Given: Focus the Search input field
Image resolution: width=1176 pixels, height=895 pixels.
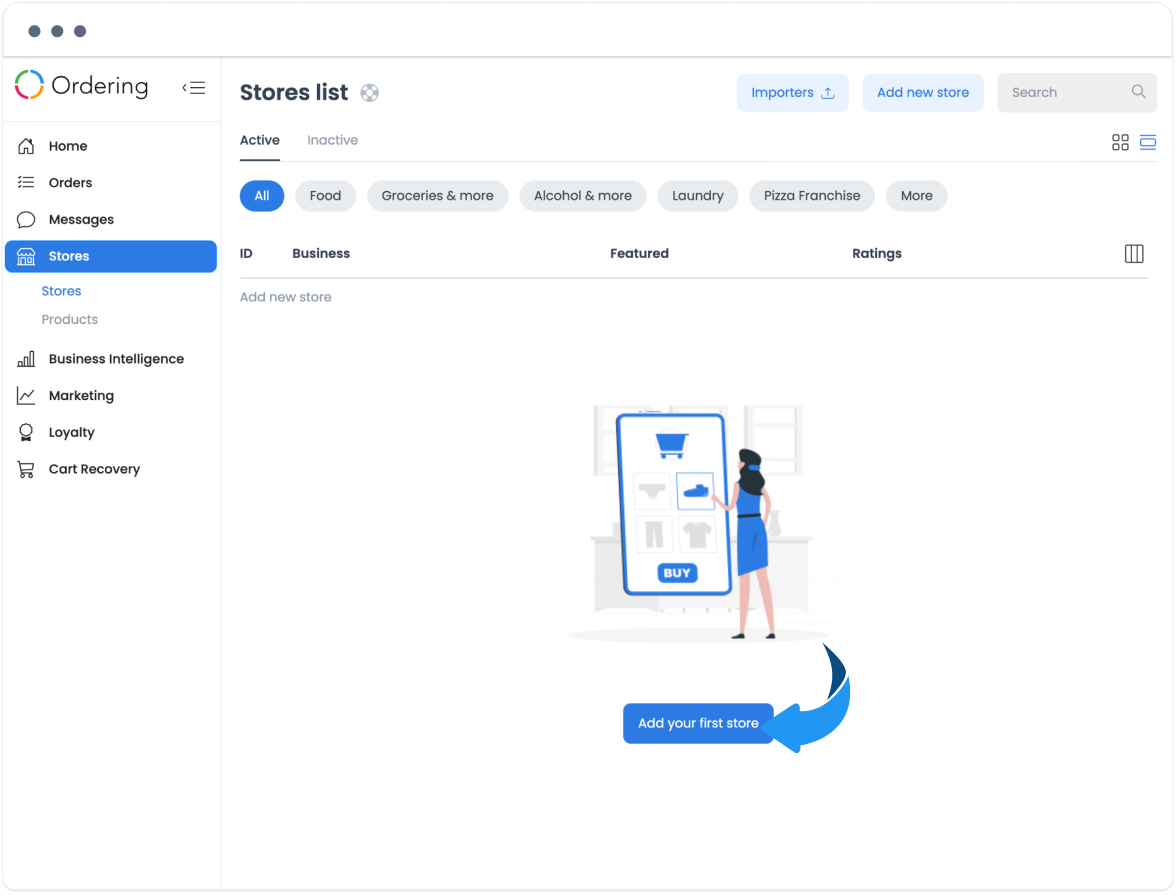Looking at the screenshot, I should [x=1076, y=93].
